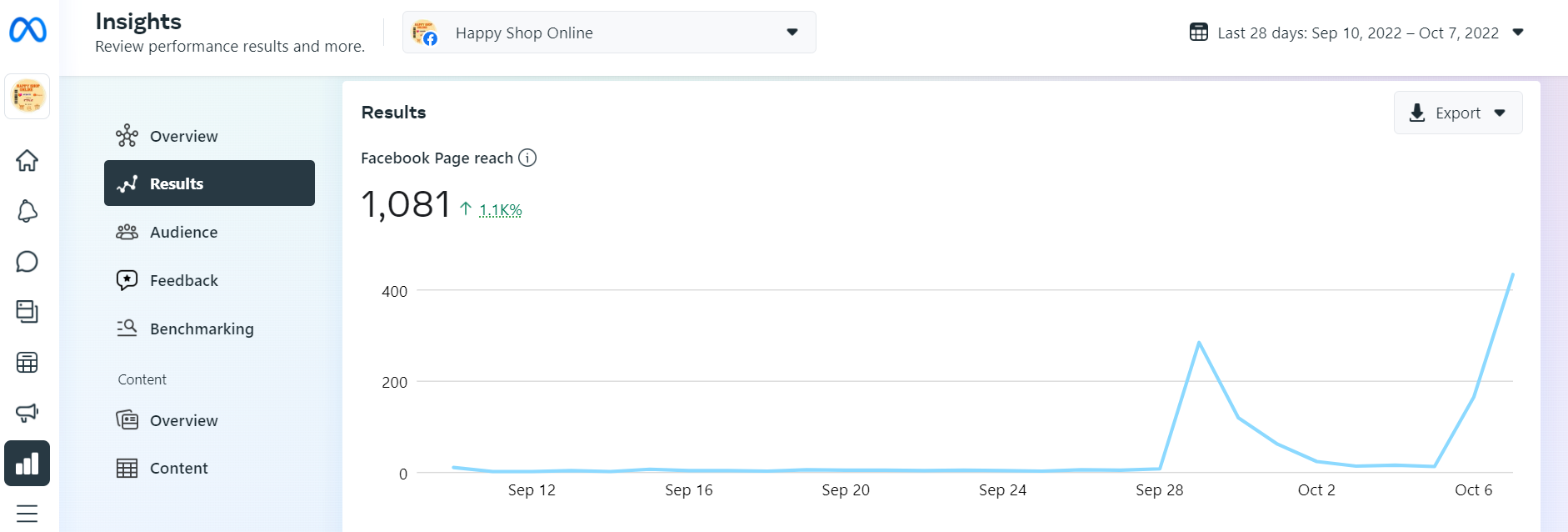The image size is (1568, 532).
Task: Click the Happy Shop page profile thumbnail
Action: [x=27, y=96]
